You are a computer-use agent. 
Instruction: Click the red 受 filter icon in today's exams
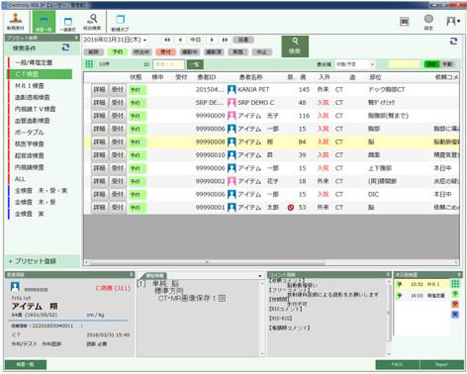click(x=455, y=304)
